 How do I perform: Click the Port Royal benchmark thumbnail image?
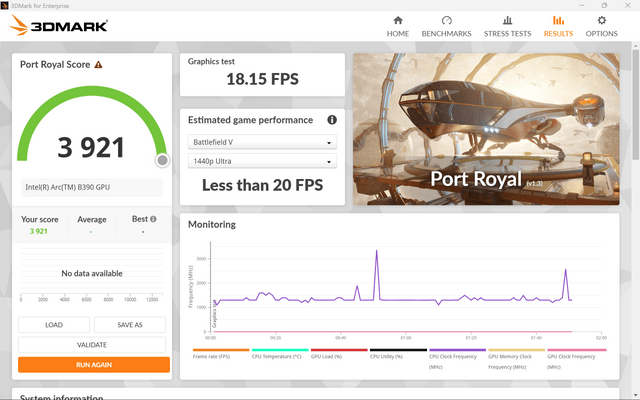pyautogui.click(x=486, y=129)
